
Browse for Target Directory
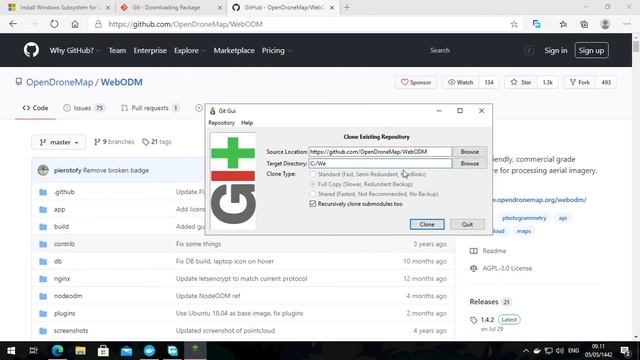[469, 163]
